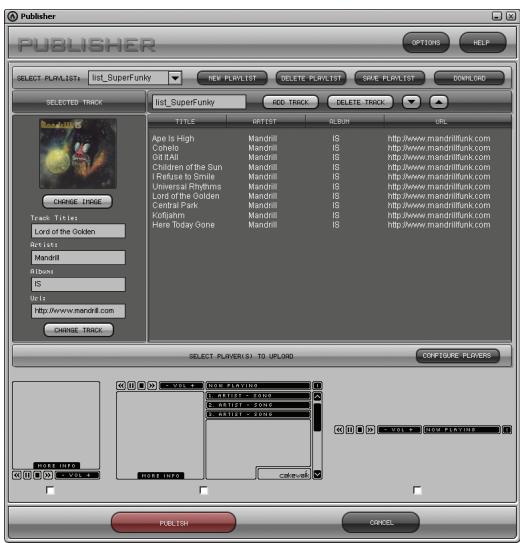This screenshot has width=520, height=543.
Task: Click stop on the small square player preview
Action: (x=37, y=475)
